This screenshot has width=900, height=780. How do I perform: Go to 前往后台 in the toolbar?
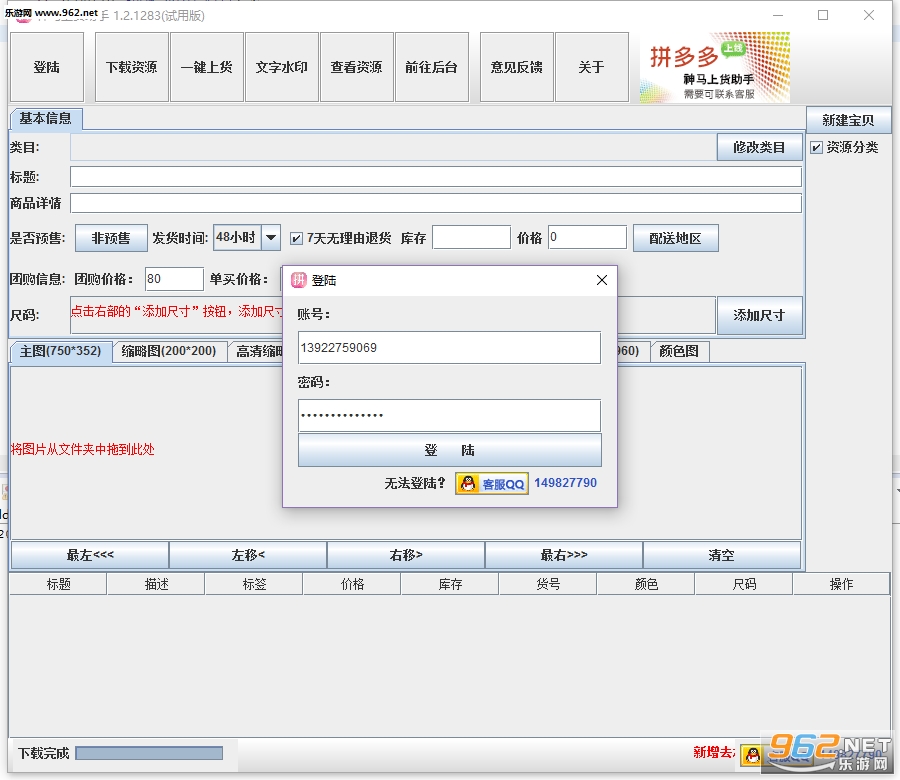coord(432,67)
